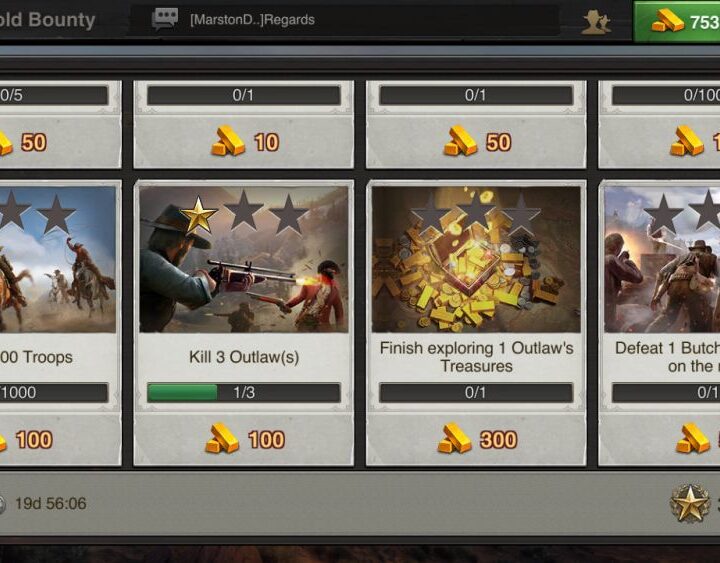Click the 19d 56:06 countdown timer
Image resolution: width=720 pixels, height=563 pixels.
point(51,503)
